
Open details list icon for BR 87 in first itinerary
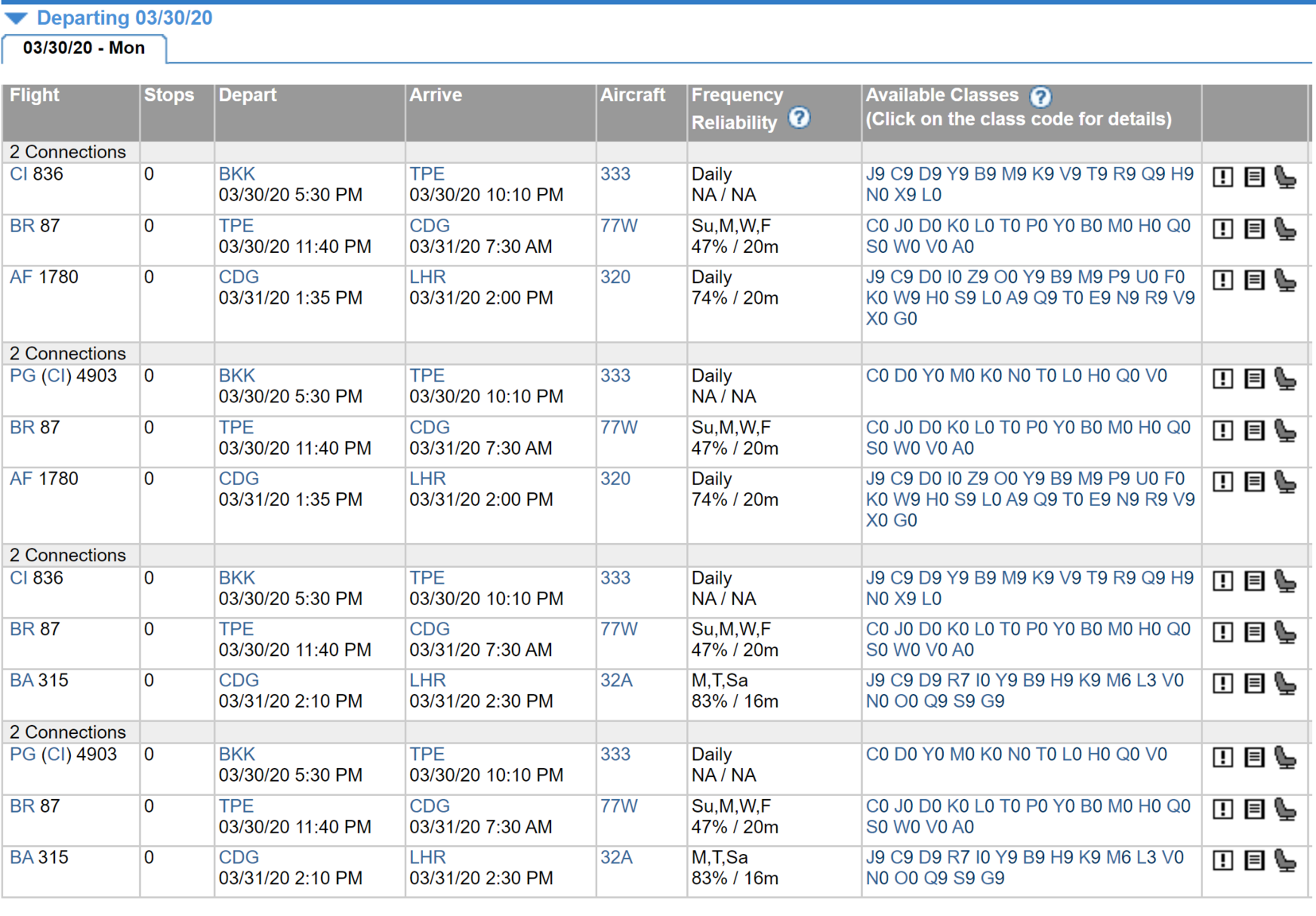(1255, 229)
